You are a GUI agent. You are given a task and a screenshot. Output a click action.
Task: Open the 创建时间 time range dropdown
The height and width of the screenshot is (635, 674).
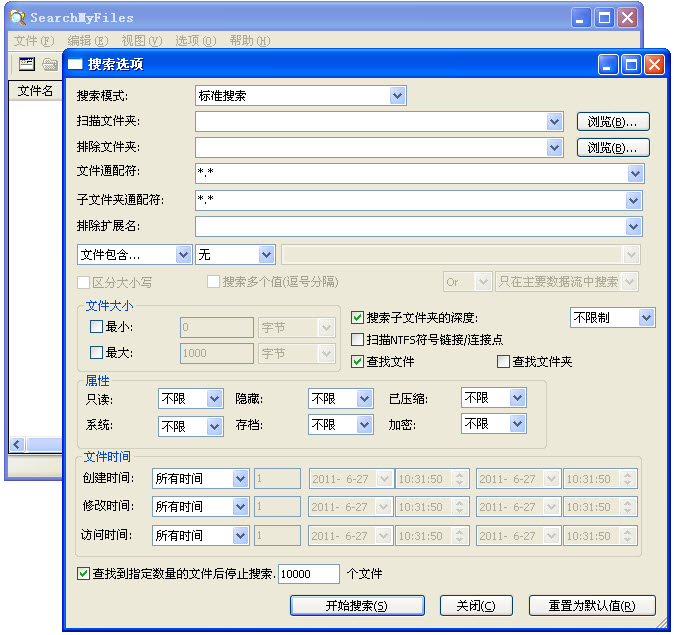241,479
